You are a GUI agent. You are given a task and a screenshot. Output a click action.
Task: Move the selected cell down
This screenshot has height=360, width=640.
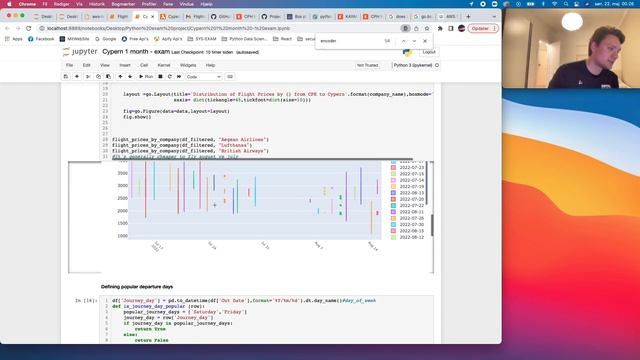[x=130, y=77]
